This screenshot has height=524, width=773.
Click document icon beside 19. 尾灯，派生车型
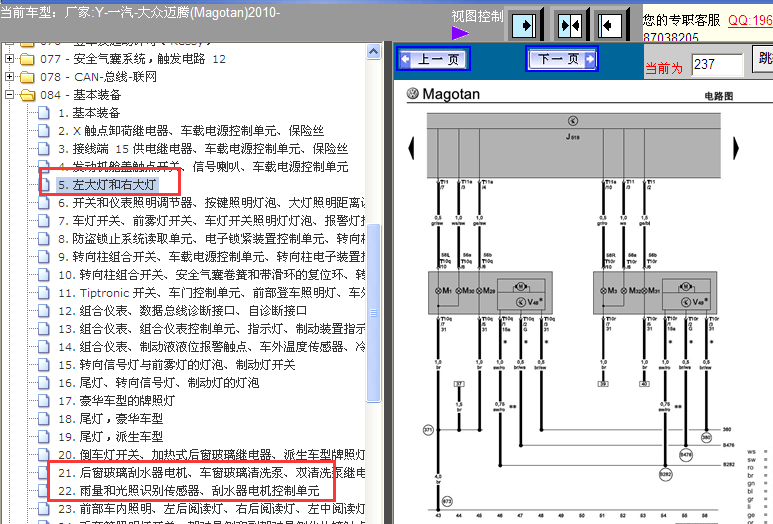point(44,437)
